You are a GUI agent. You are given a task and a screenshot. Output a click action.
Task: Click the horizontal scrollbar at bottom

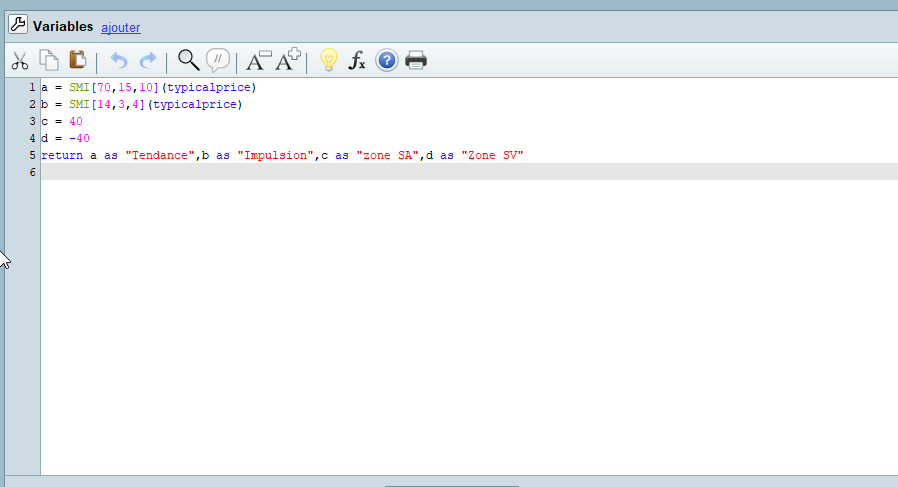click(451, 485)
